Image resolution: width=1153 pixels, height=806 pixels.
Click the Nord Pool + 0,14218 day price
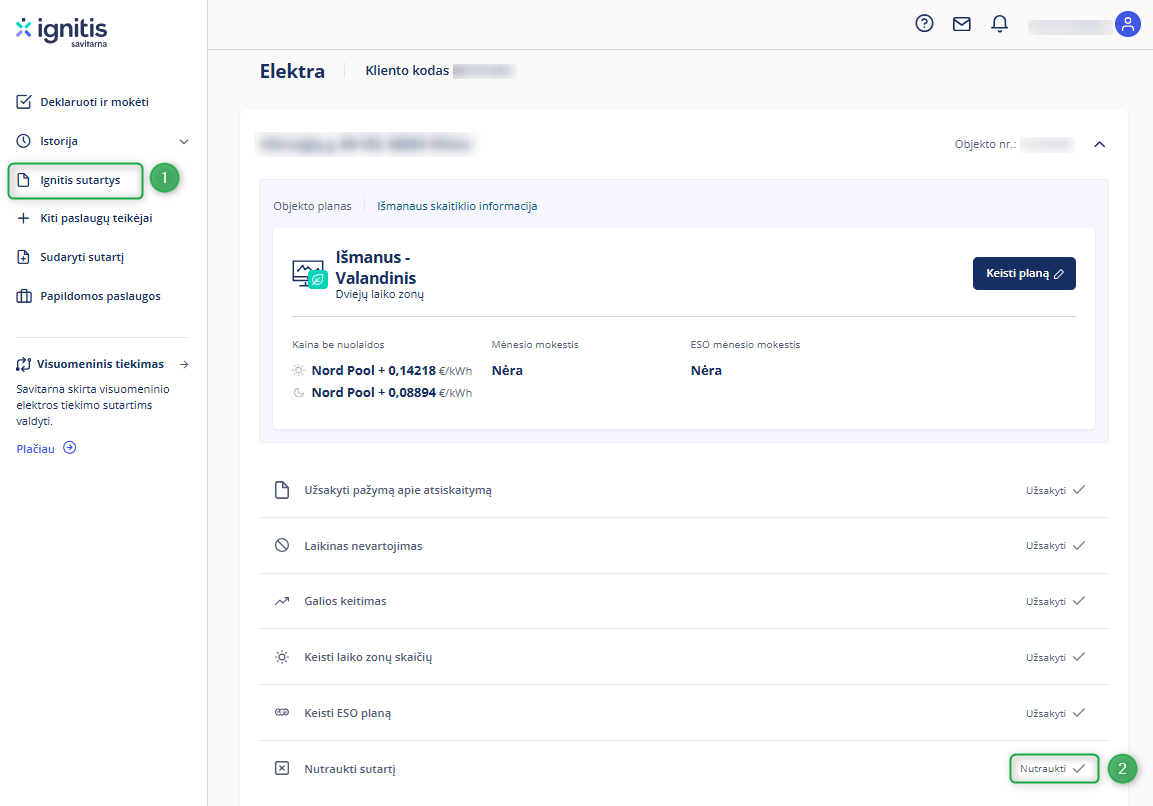coord(391,371)
